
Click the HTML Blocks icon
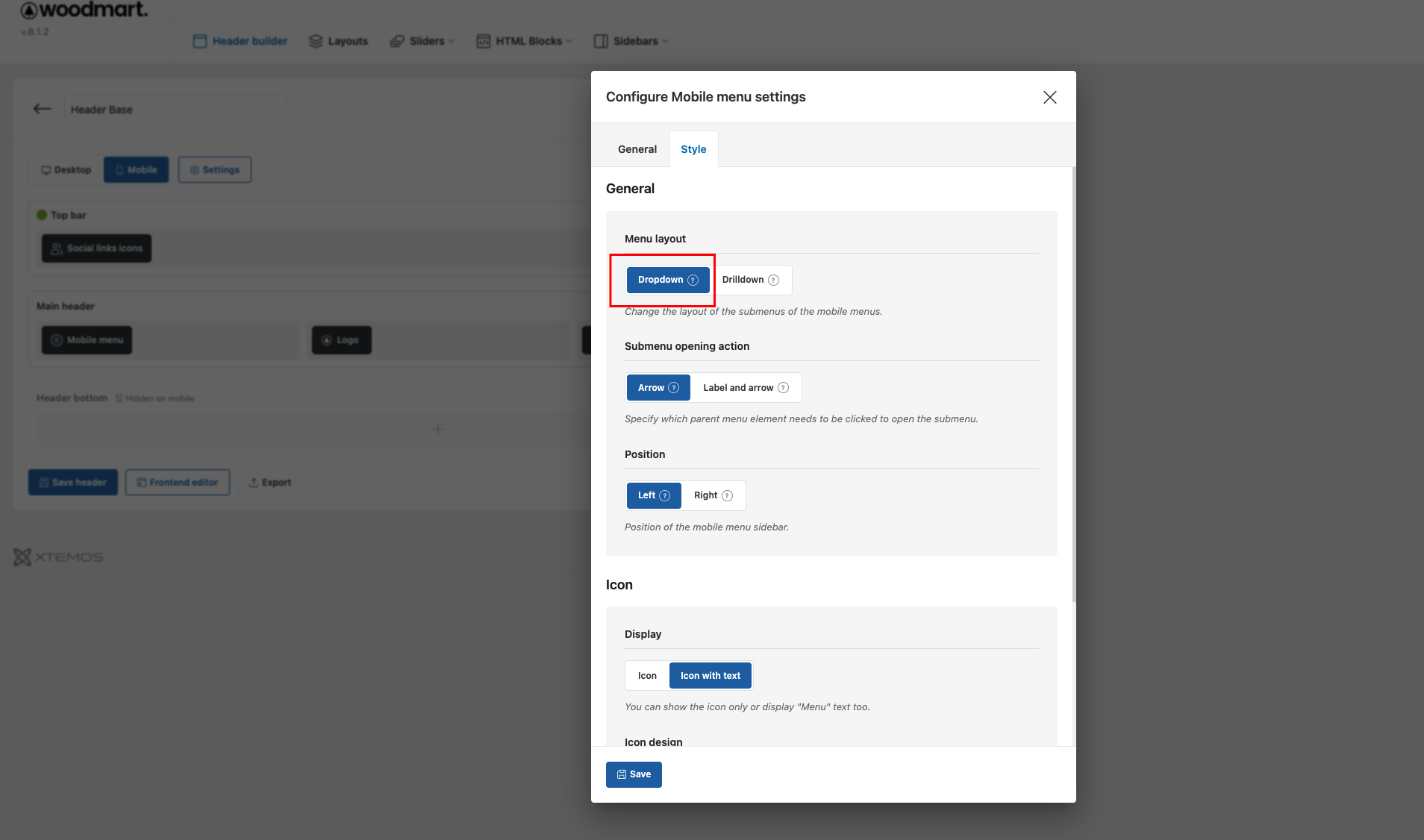pyautogui.click(x=484, y=41)
